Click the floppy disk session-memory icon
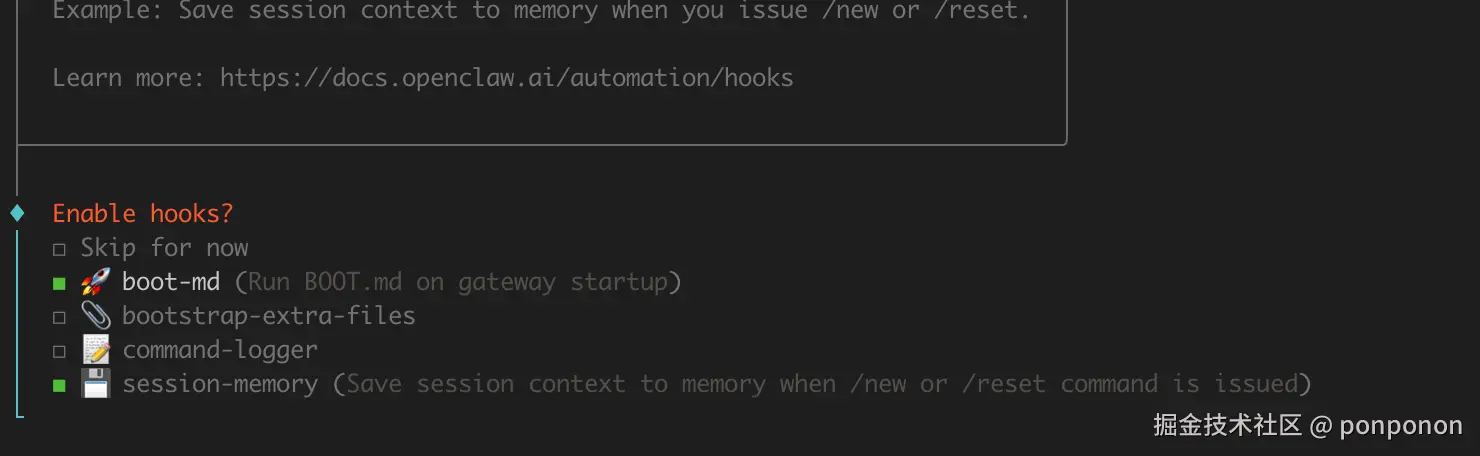The width and height of the screenshot is (1480, 456). pyautogui.click(x=96, y=384)
